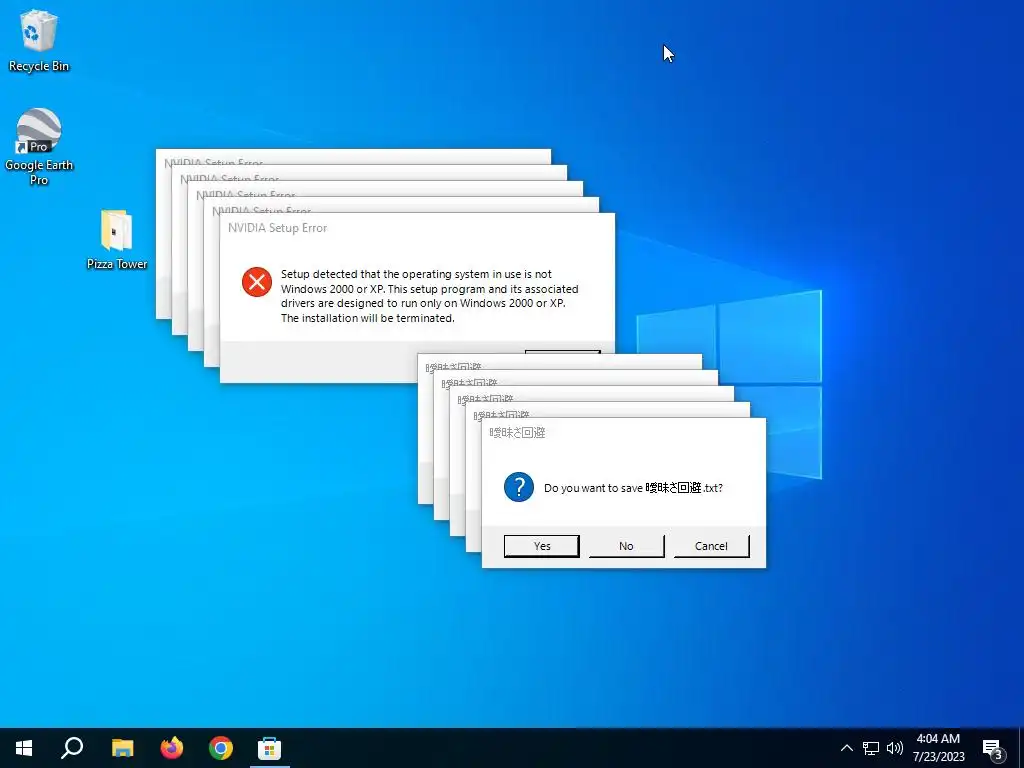Open the notification center icon
Viewport: 1024px width, 768px height.
coord(993,749)
